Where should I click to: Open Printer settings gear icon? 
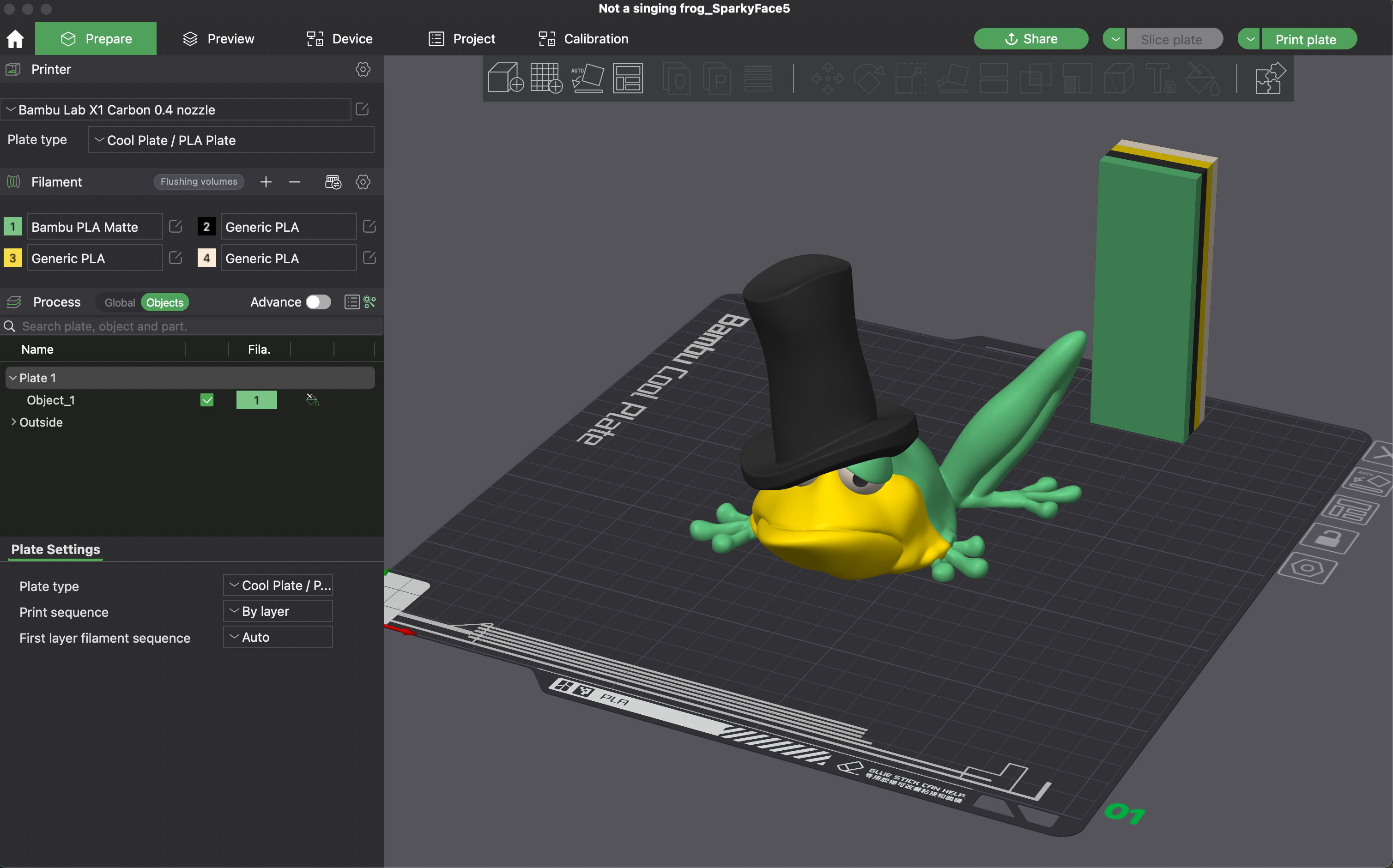click(362, 69)
